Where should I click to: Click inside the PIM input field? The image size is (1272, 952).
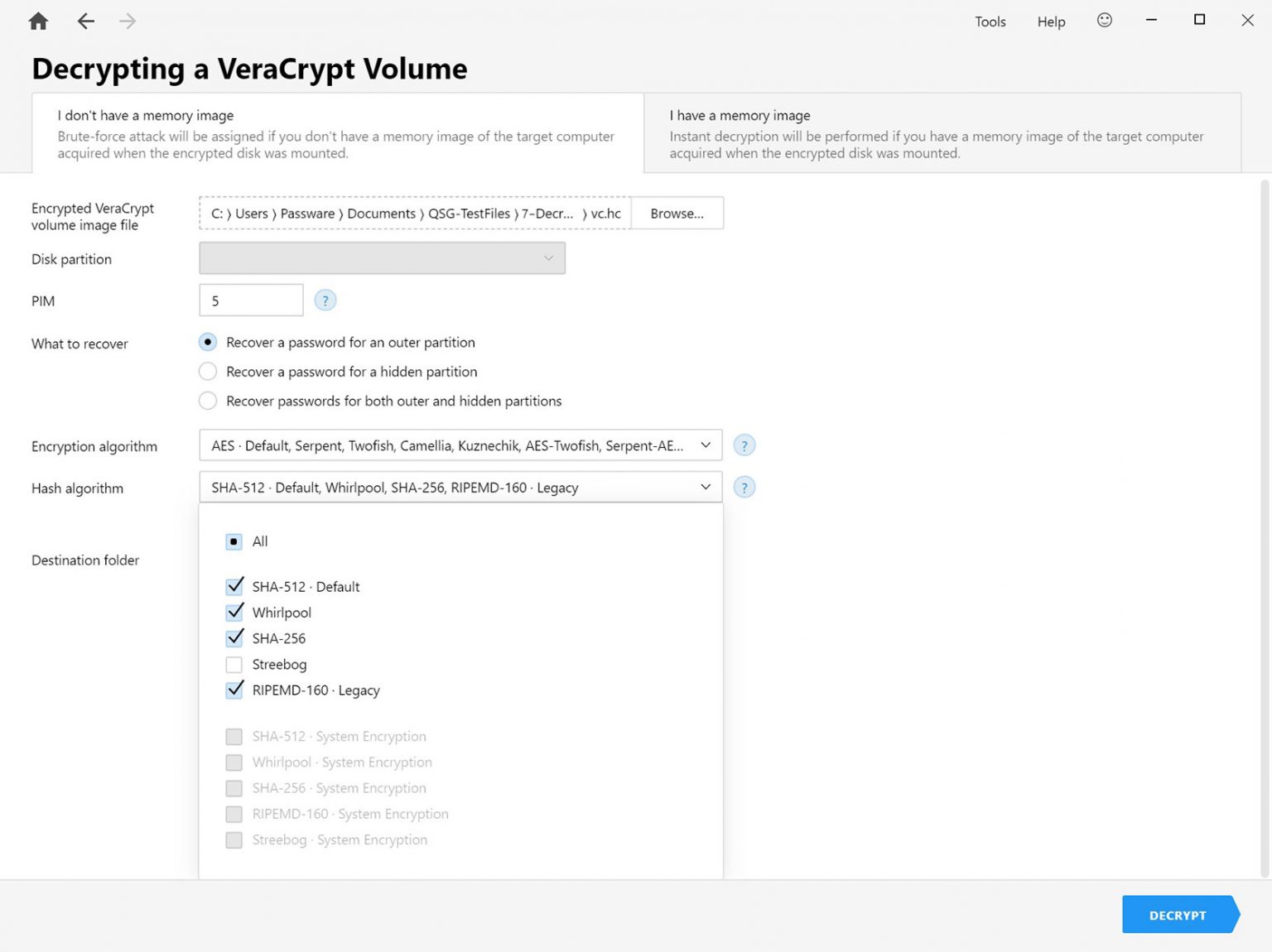pyautogui.click(x=250, y=301)
